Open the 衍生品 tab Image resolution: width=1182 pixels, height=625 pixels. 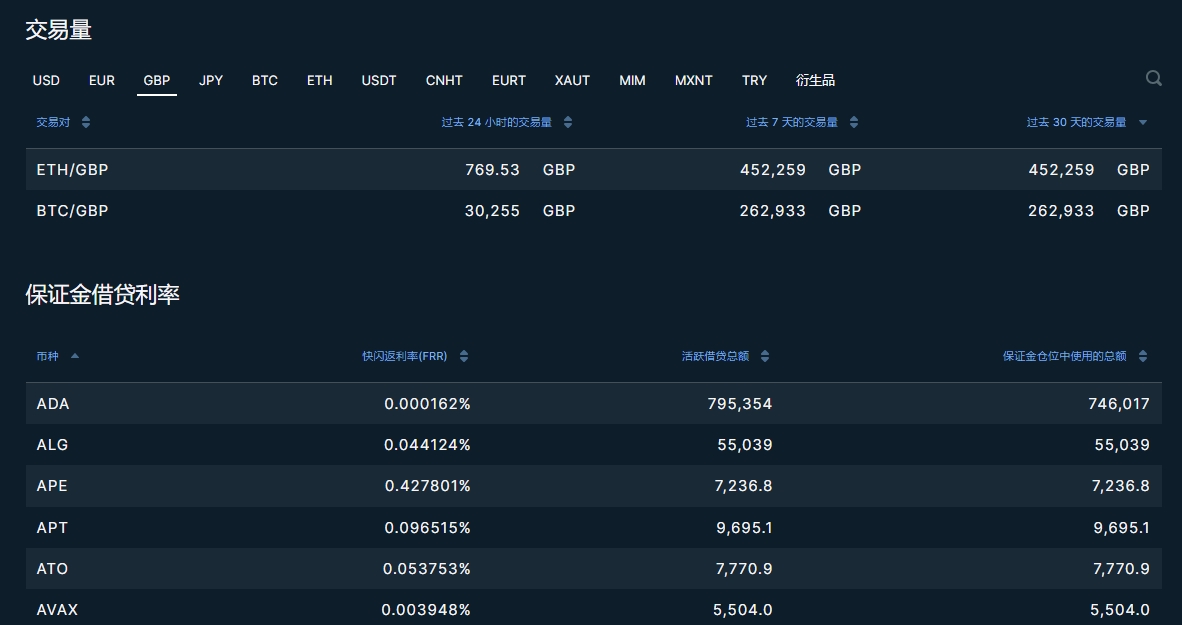(815, 80)
